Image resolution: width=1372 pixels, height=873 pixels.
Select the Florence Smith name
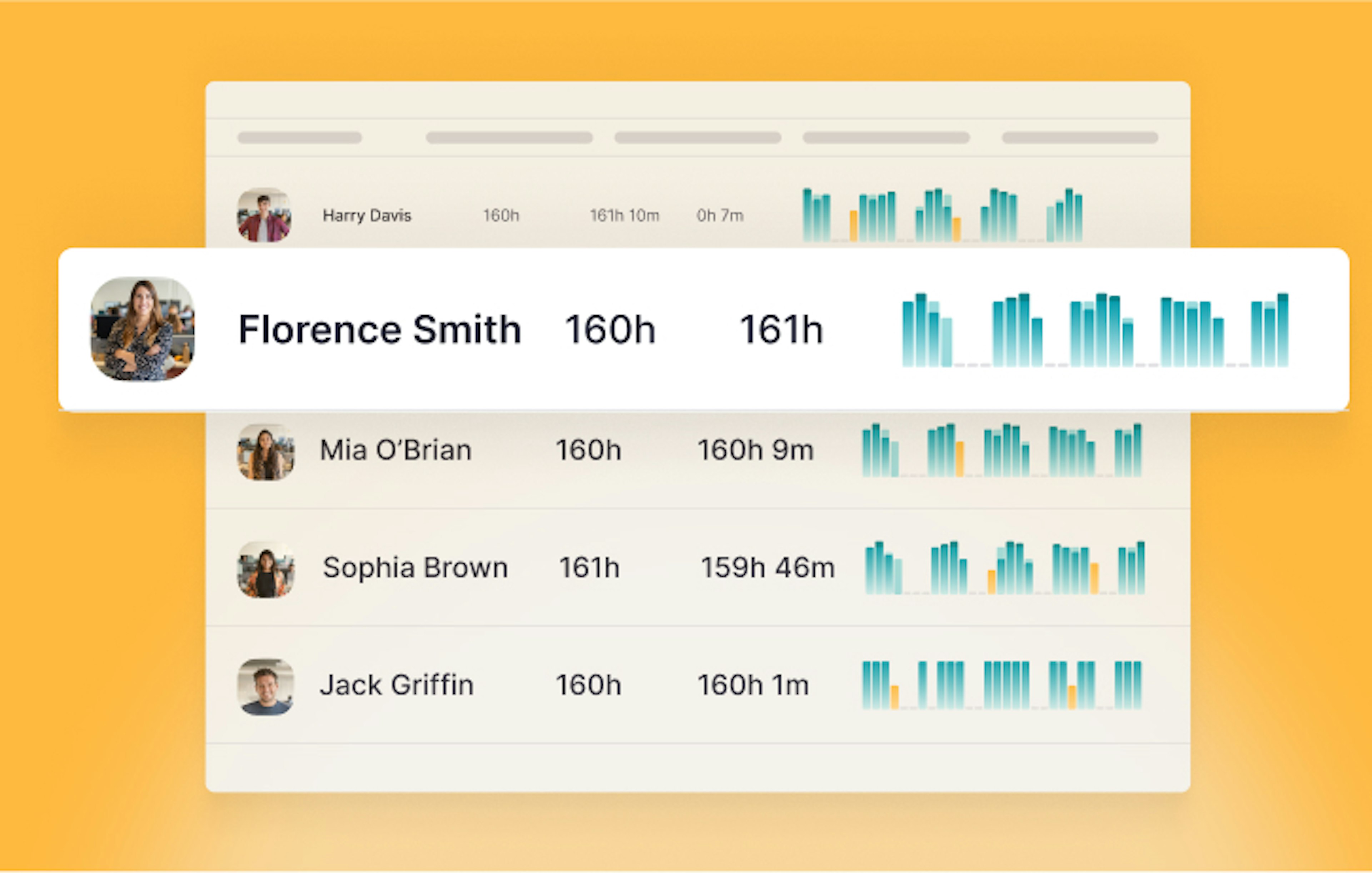pyautogui.click(x=379, y=329)
